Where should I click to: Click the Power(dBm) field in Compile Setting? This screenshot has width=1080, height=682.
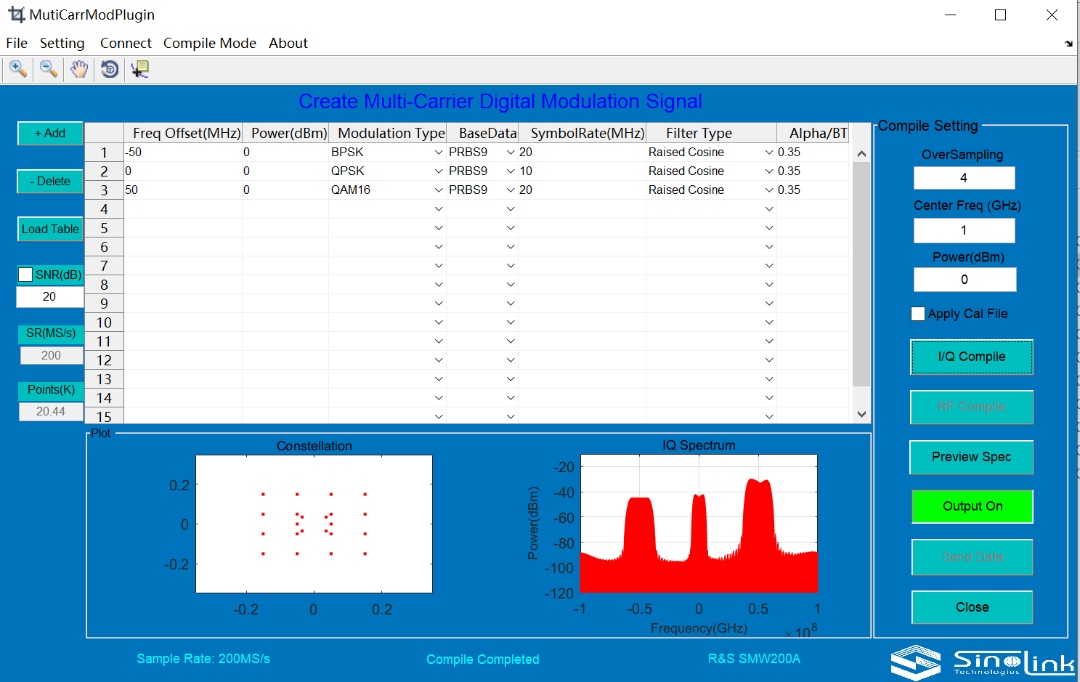[x=964, y=279]
